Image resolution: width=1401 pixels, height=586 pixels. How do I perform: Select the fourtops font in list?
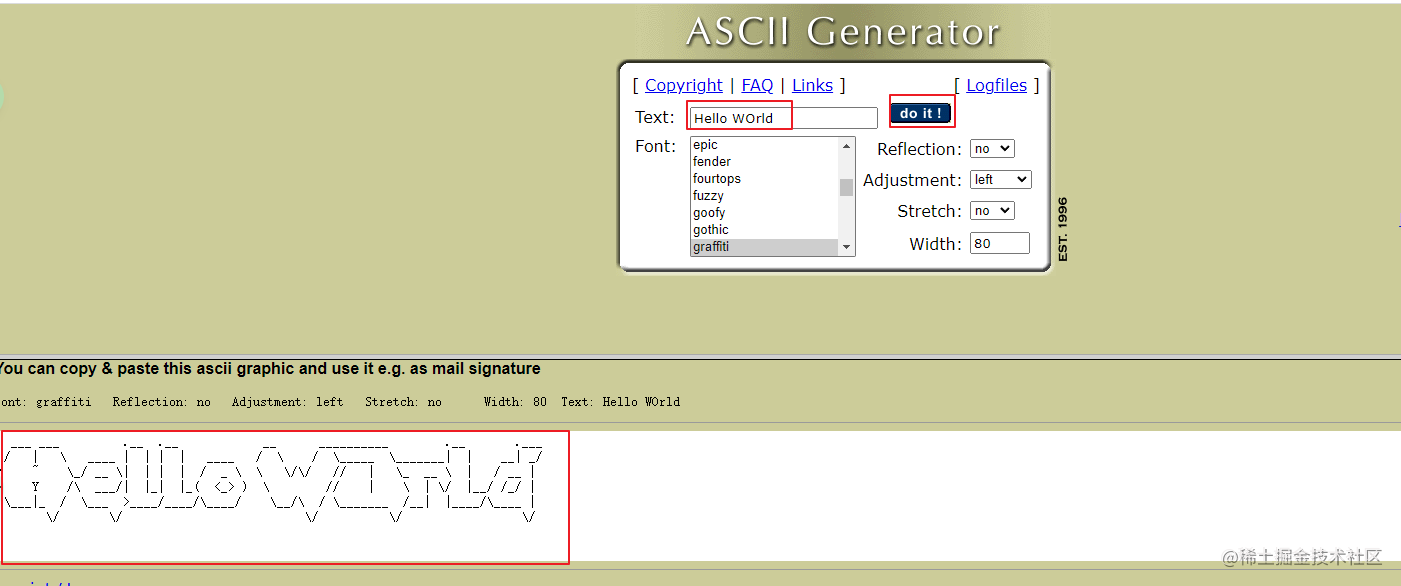pyautogui.click(x=765, y=179)
